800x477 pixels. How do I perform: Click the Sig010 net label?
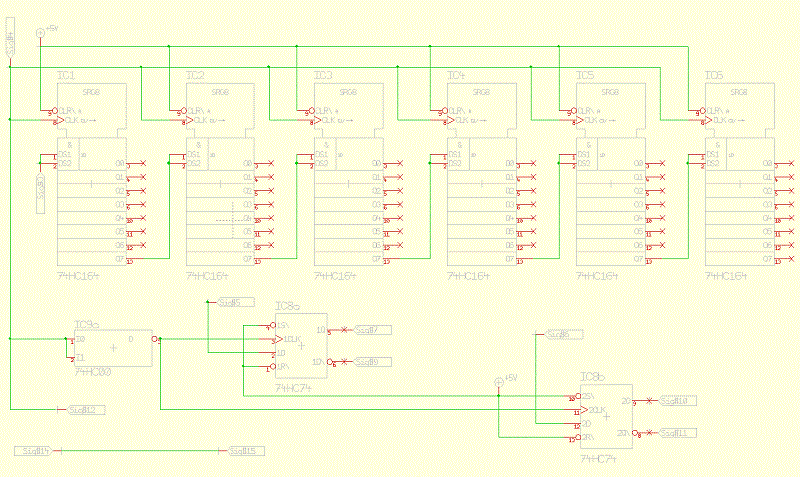[678, 401]
